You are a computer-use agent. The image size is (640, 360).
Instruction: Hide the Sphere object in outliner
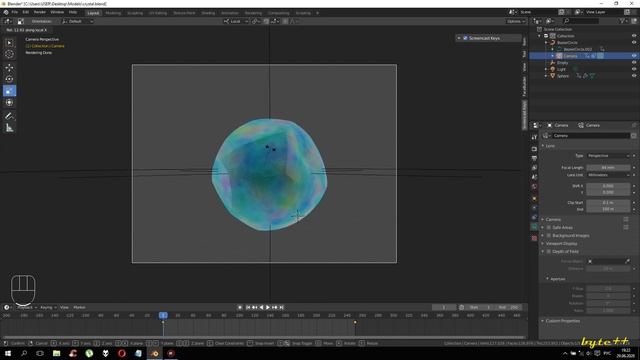click(x=634, y=76)
